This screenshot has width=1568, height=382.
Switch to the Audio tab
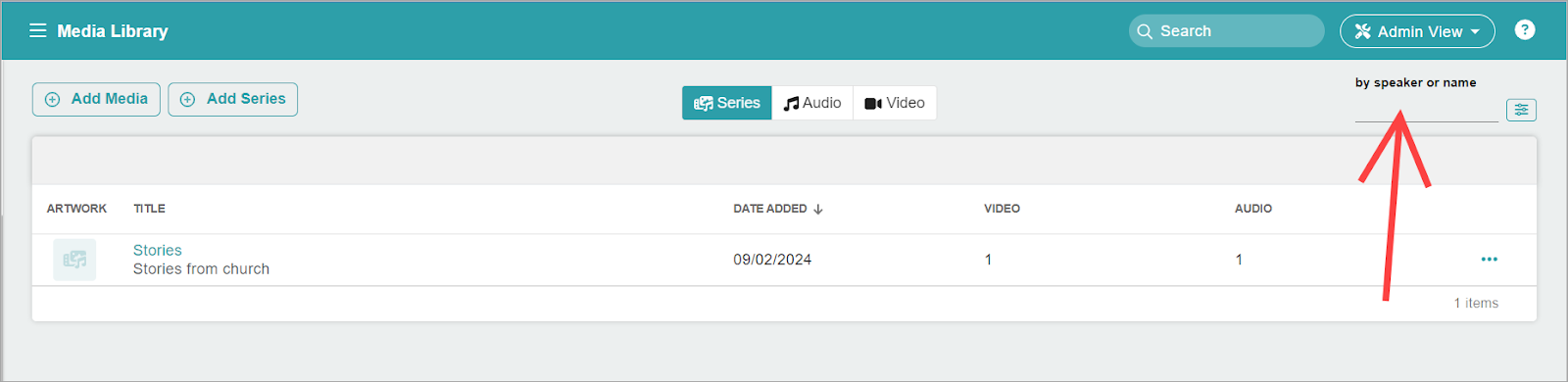pyautogui.click(x=812, y=103)
